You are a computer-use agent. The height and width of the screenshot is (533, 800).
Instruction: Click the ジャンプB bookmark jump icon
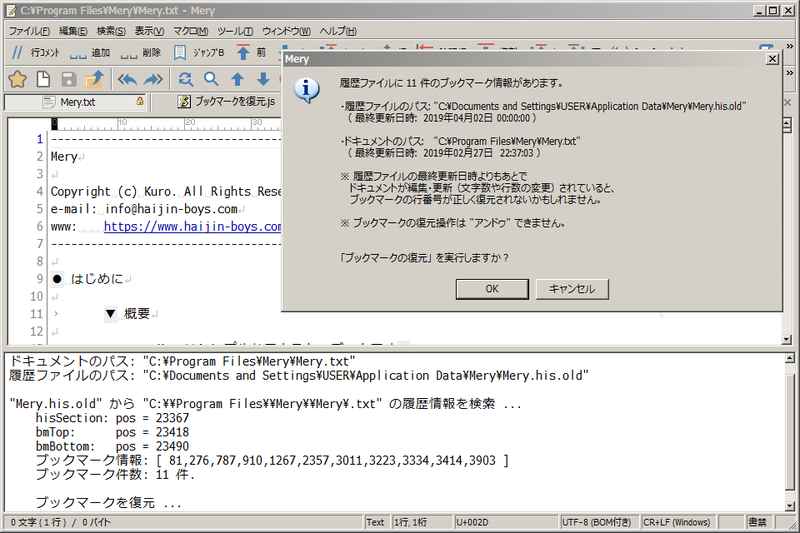point(180,53)
